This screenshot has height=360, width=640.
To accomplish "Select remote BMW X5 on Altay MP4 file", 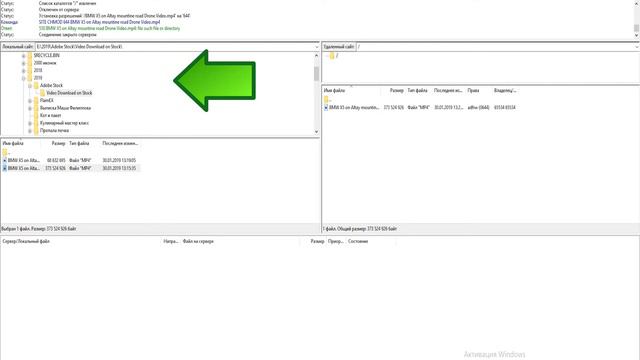I will point(420,108).
